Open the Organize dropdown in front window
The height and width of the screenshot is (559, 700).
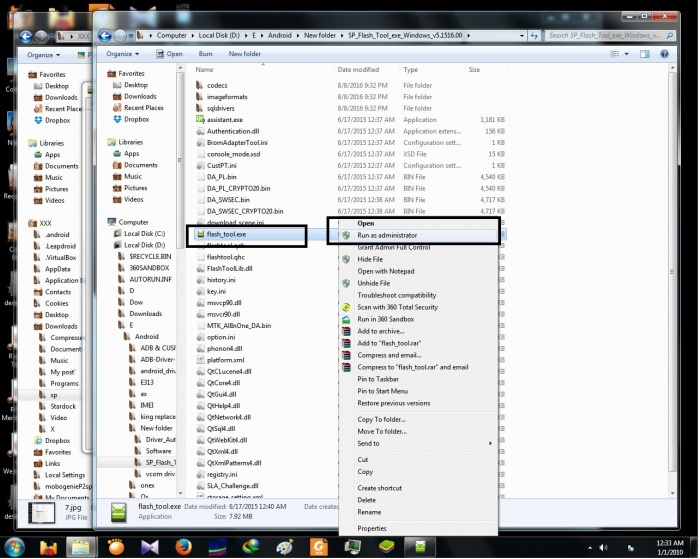(122, 54)
